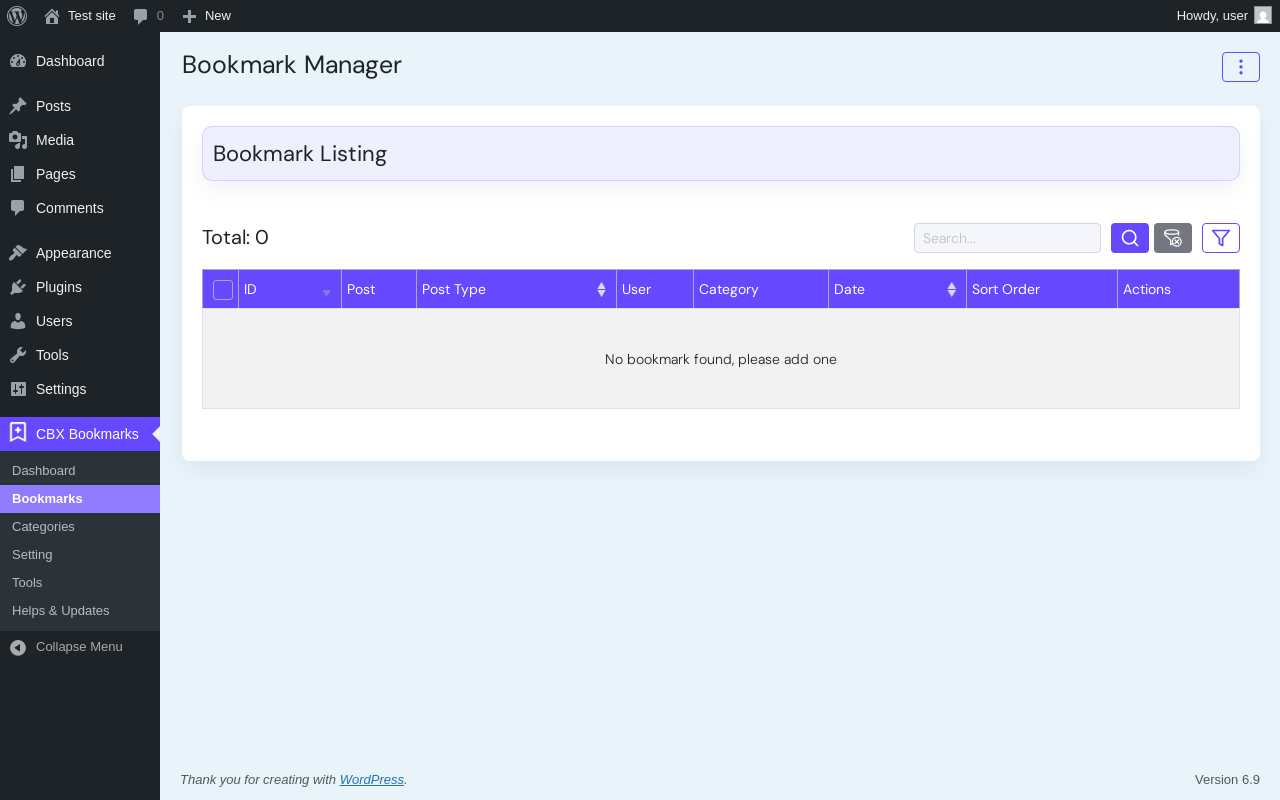Open the Plugins menu in sidebar

click(59, 287)
